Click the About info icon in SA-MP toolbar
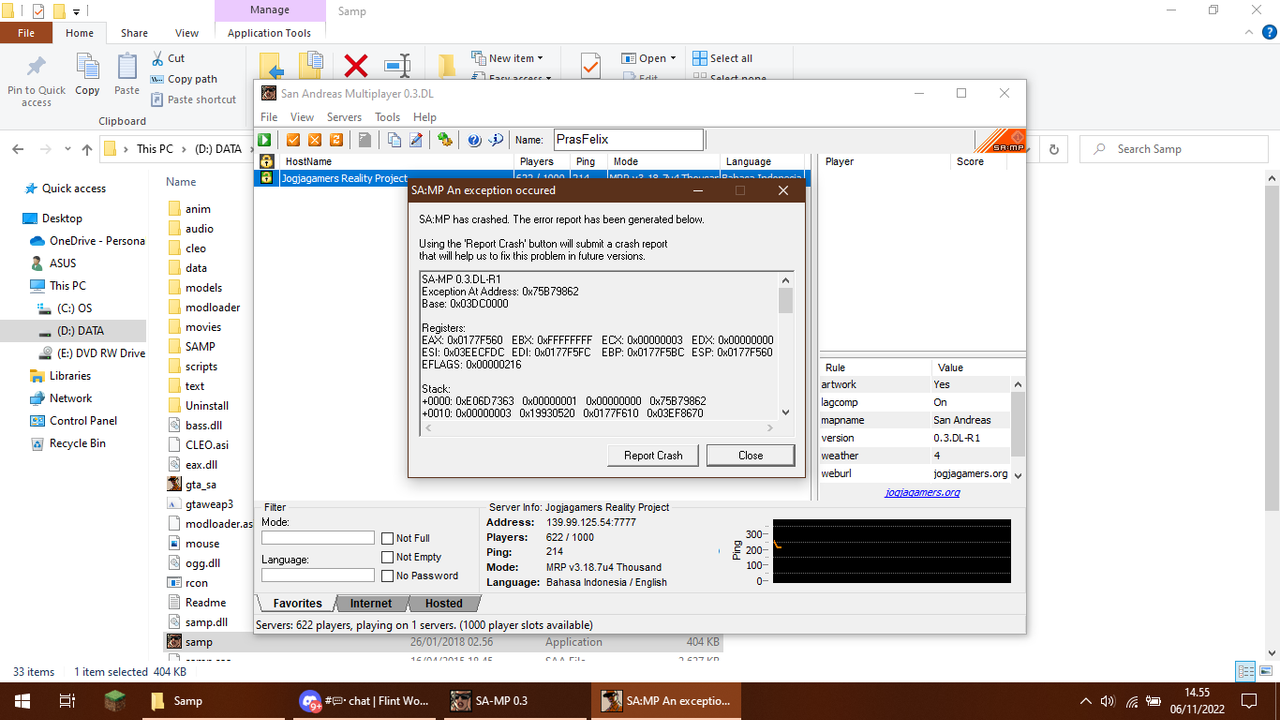This screenshot has height=720, width=1280. 496,140
